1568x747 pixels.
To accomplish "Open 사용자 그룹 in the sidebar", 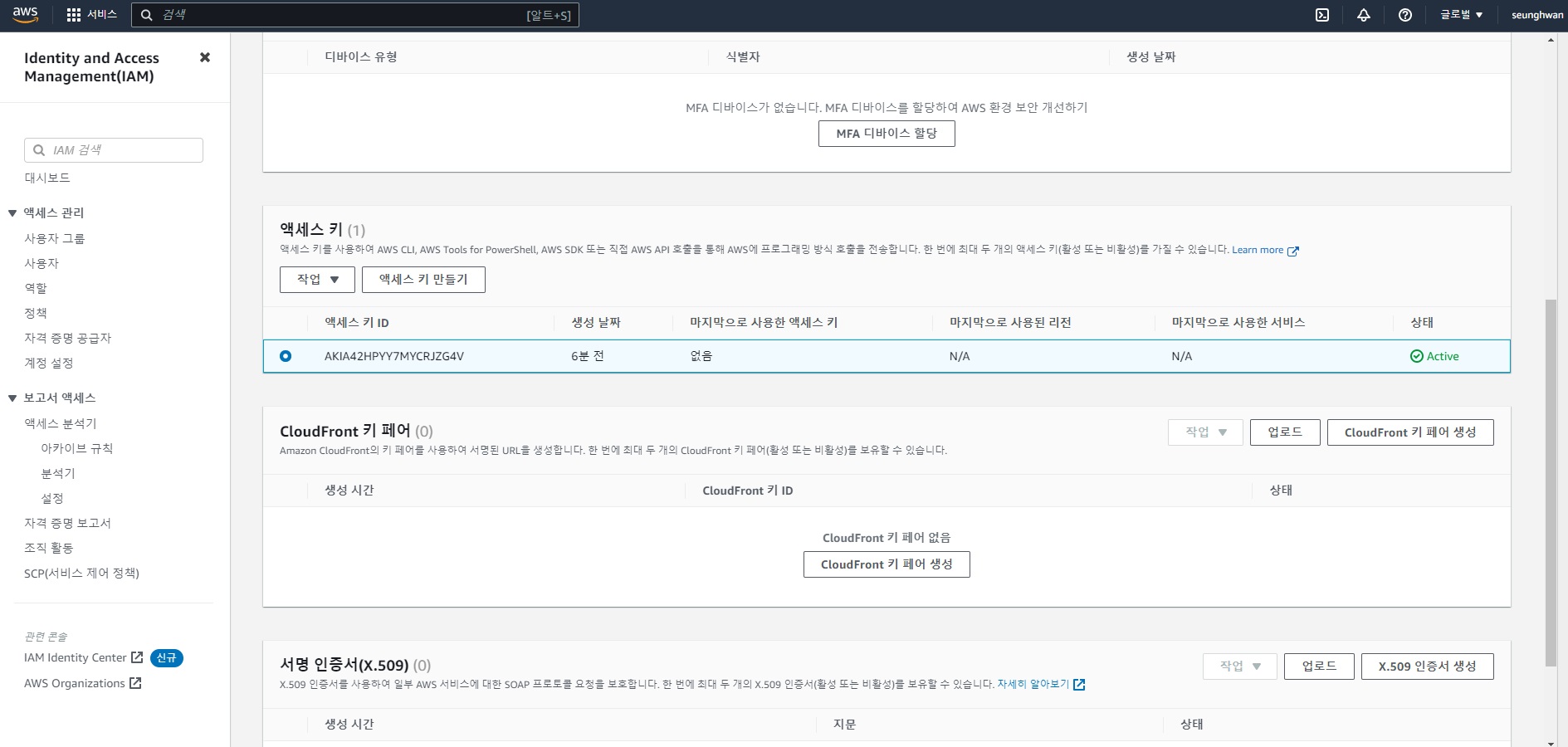I will tap(55, 238).
